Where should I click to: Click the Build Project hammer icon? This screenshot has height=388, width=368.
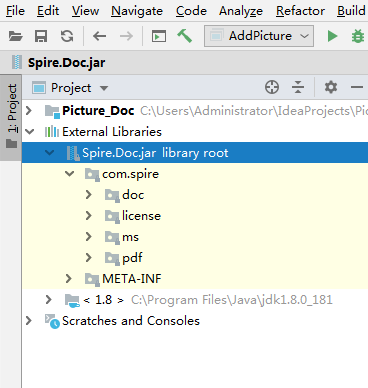click(x=184, y=36)
